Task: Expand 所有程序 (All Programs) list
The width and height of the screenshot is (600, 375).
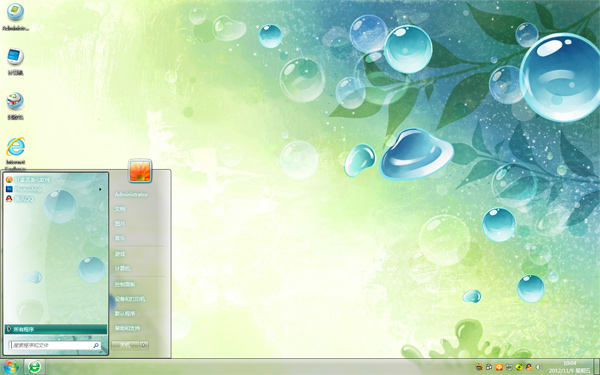Action: (56, 329)
